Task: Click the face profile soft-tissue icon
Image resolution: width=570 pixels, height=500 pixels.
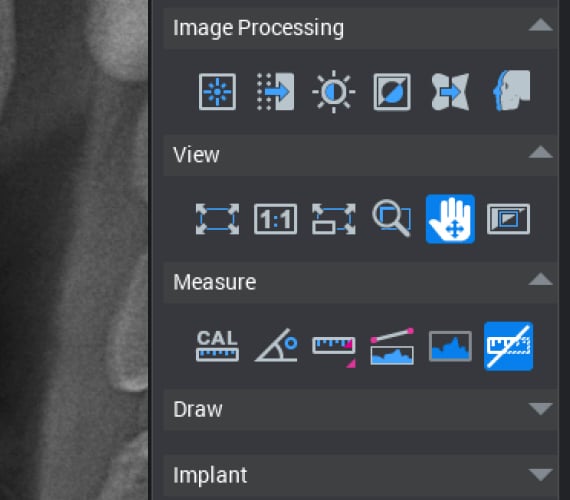Action: pyautogui.click(x=511, y=91)
